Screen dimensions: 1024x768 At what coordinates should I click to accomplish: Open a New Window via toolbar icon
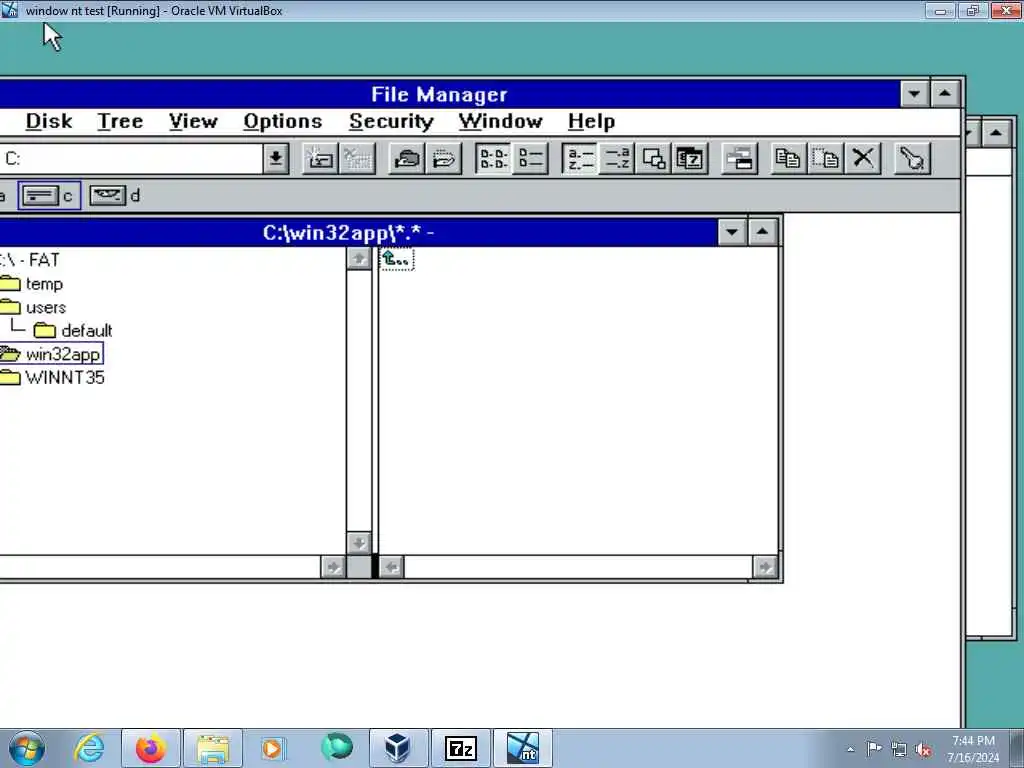pos(739,158)
